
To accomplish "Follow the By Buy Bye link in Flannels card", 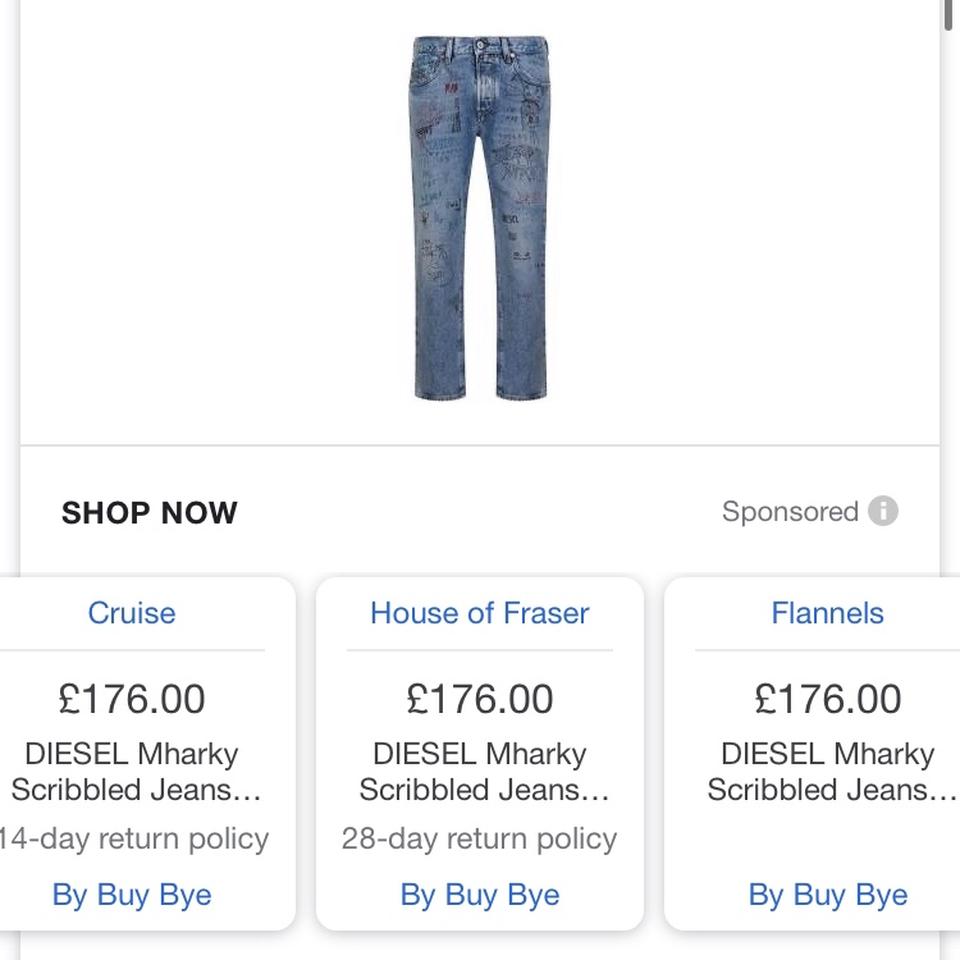I will [x=827, y=895].
